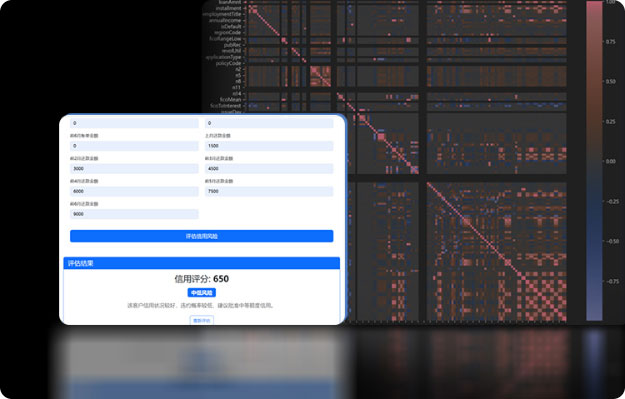Click the input field with value 4500
625x399 pixels.
(x=269, y=169)
